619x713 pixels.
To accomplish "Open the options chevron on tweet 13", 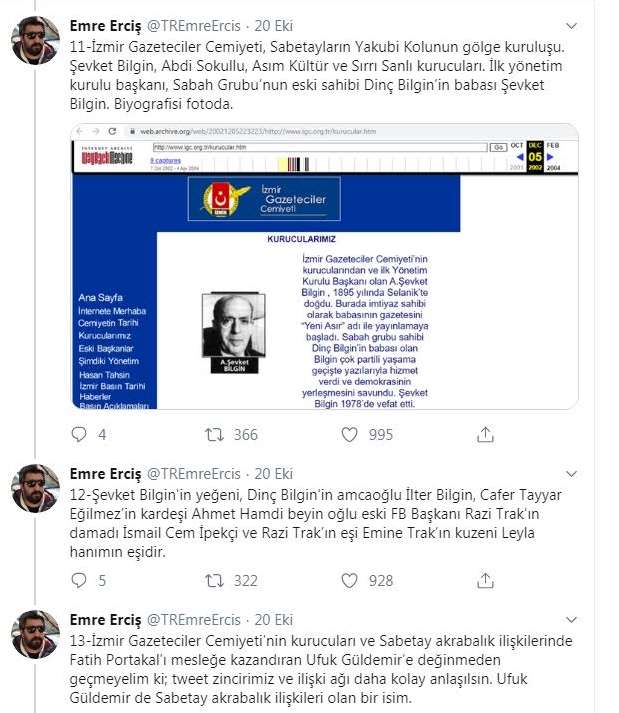I will (571, 620).
